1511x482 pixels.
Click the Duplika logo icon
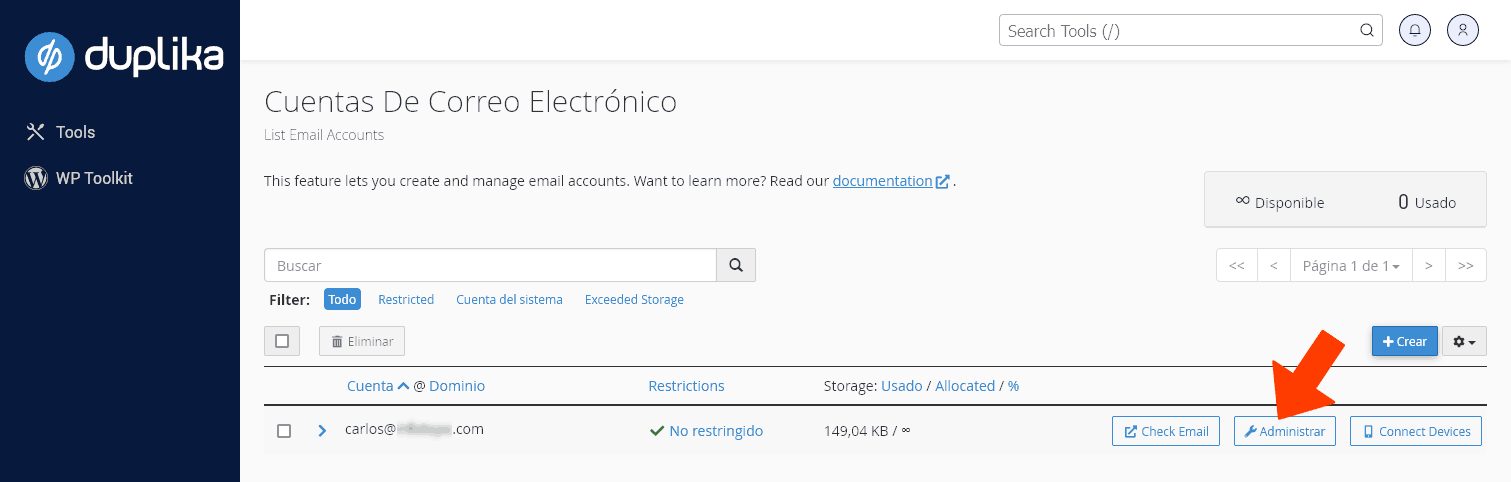tap(50, 57)
